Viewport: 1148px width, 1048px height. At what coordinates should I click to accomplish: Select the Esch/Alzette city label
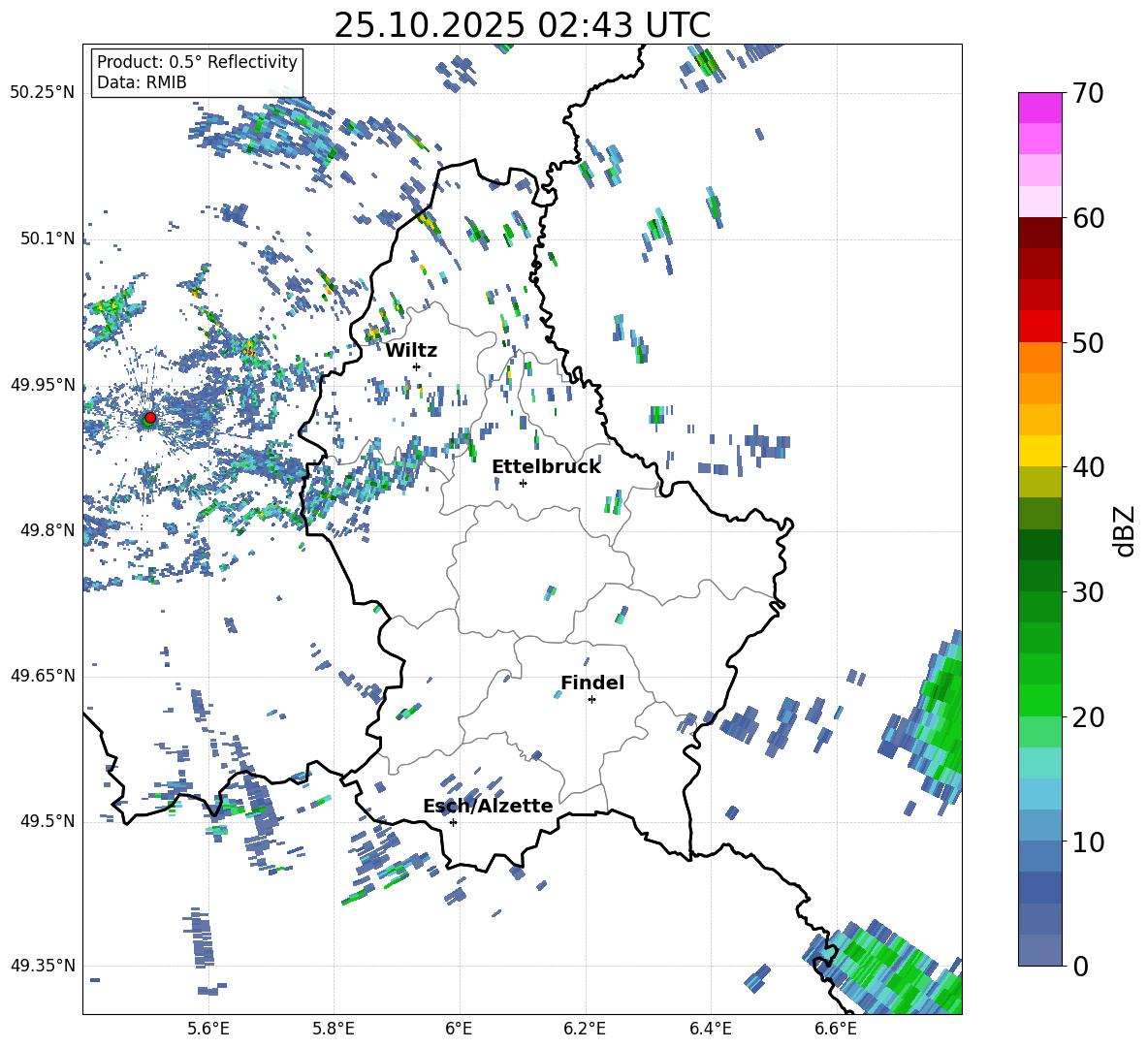coord(488,806)
